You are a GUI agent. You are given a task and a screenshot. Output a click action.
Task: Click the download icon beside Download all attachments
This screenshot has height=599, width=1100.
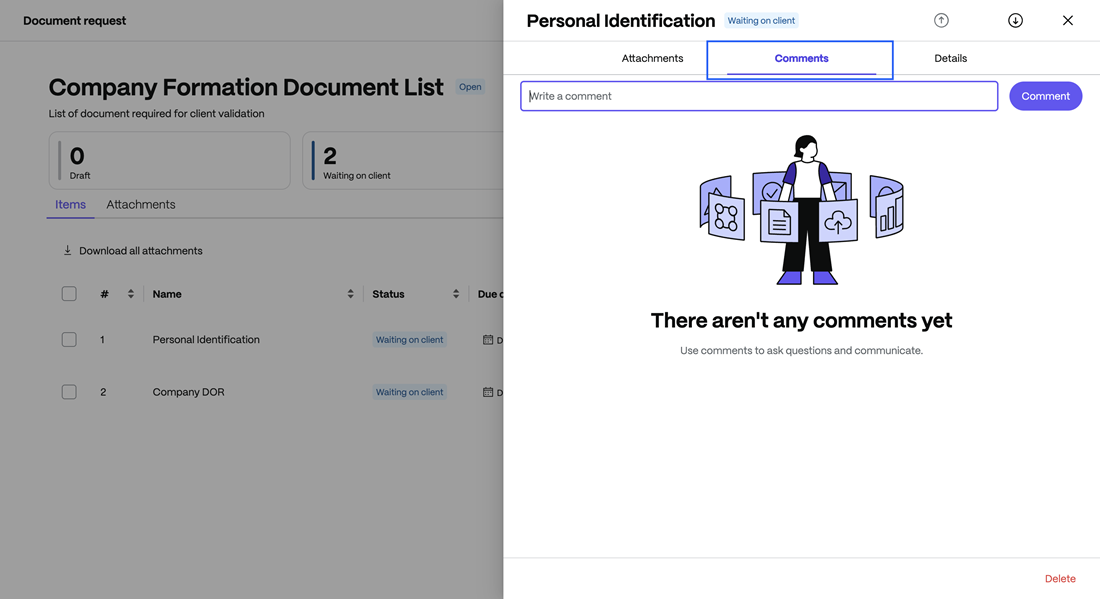coord(68,250)
